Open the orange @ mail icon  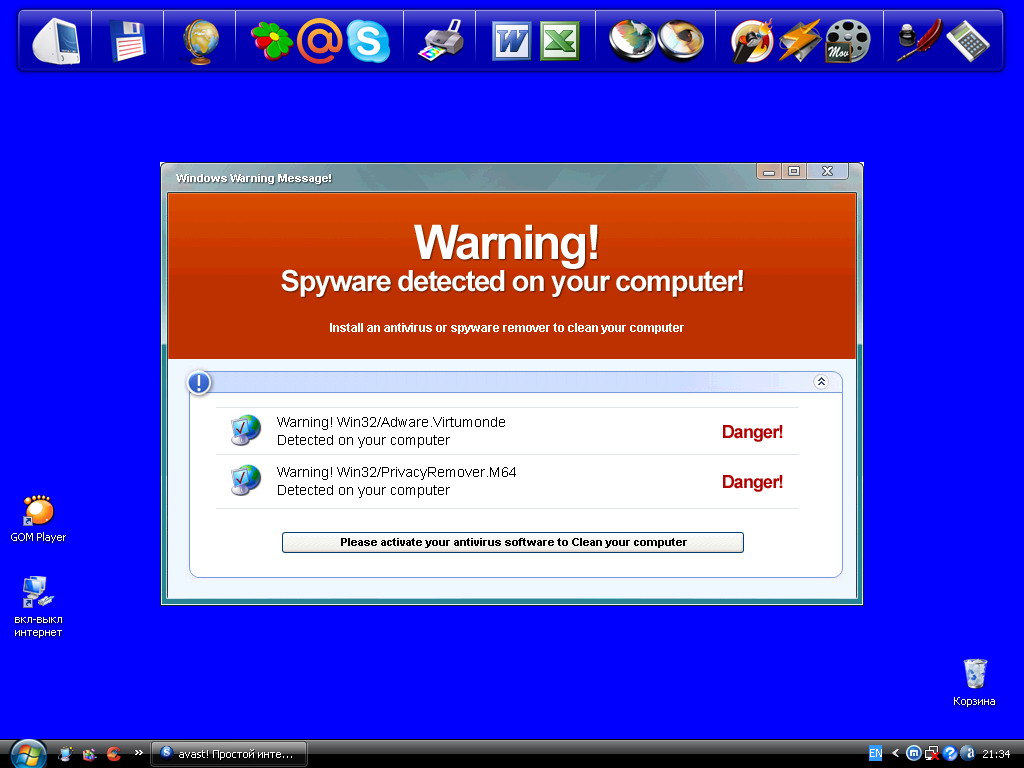click(x=319, y=41)
